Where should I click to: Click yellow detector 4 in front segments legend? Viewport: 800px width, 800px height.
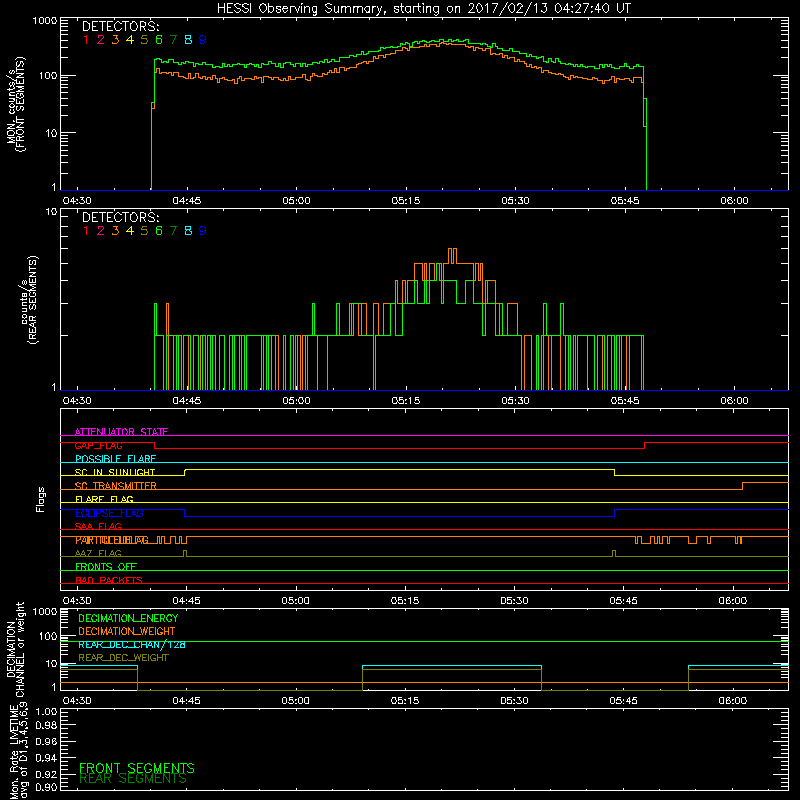pyautogui.click(x=130, y=40)
